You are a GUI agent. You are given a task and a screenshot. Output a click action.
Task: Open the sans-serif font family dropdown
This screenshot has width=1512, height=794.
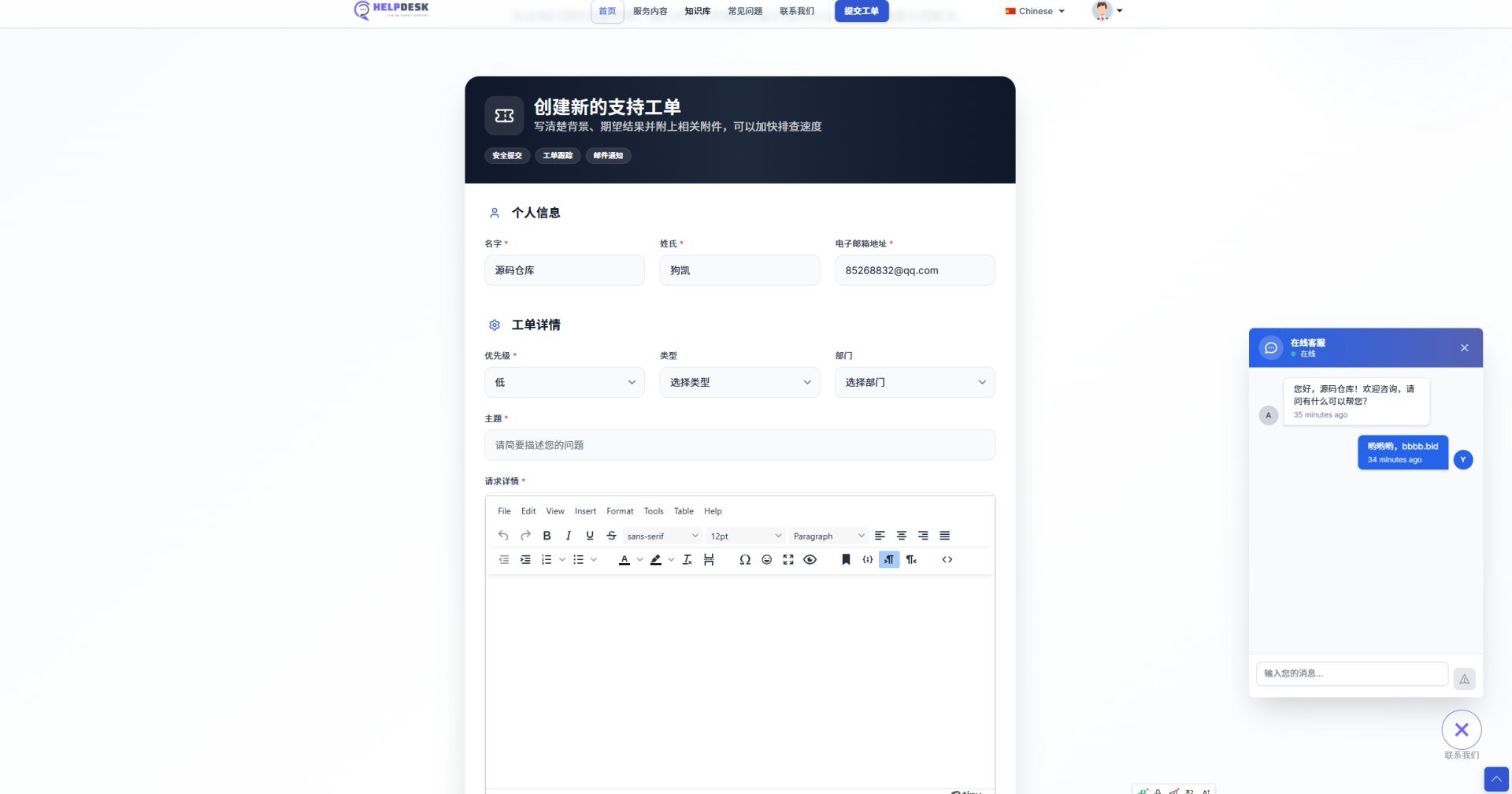pyautogui.click(x=662, y=536)
